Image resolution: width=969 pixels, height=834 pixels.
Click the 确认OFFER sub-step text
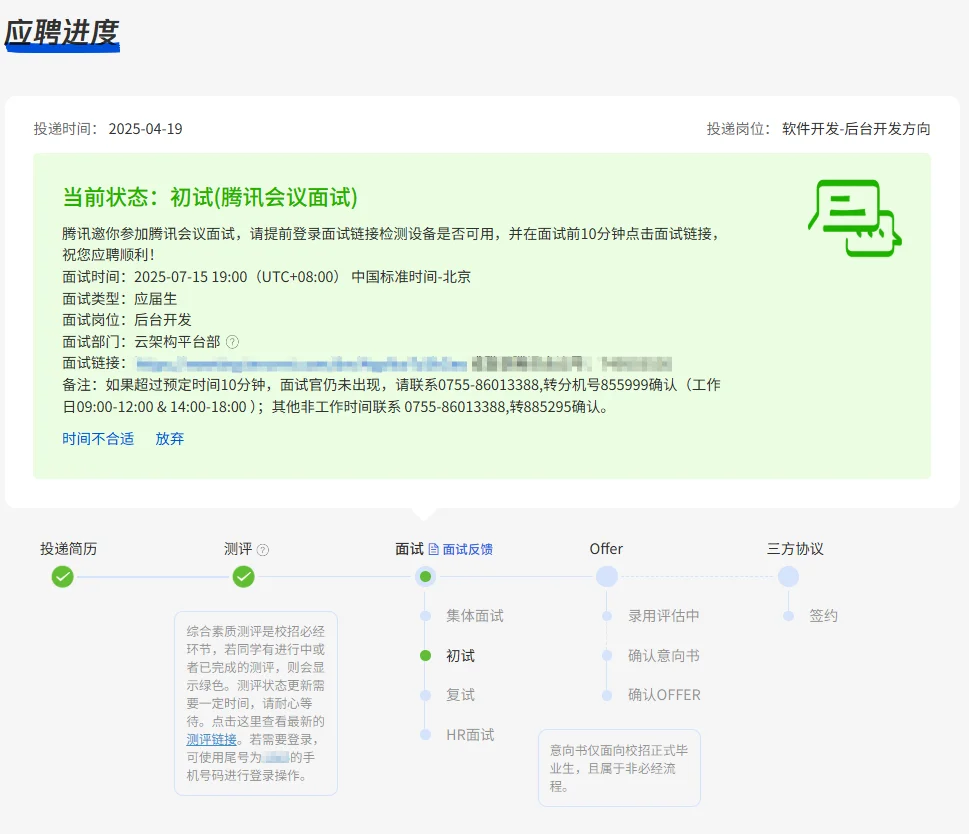coord(664,695)
